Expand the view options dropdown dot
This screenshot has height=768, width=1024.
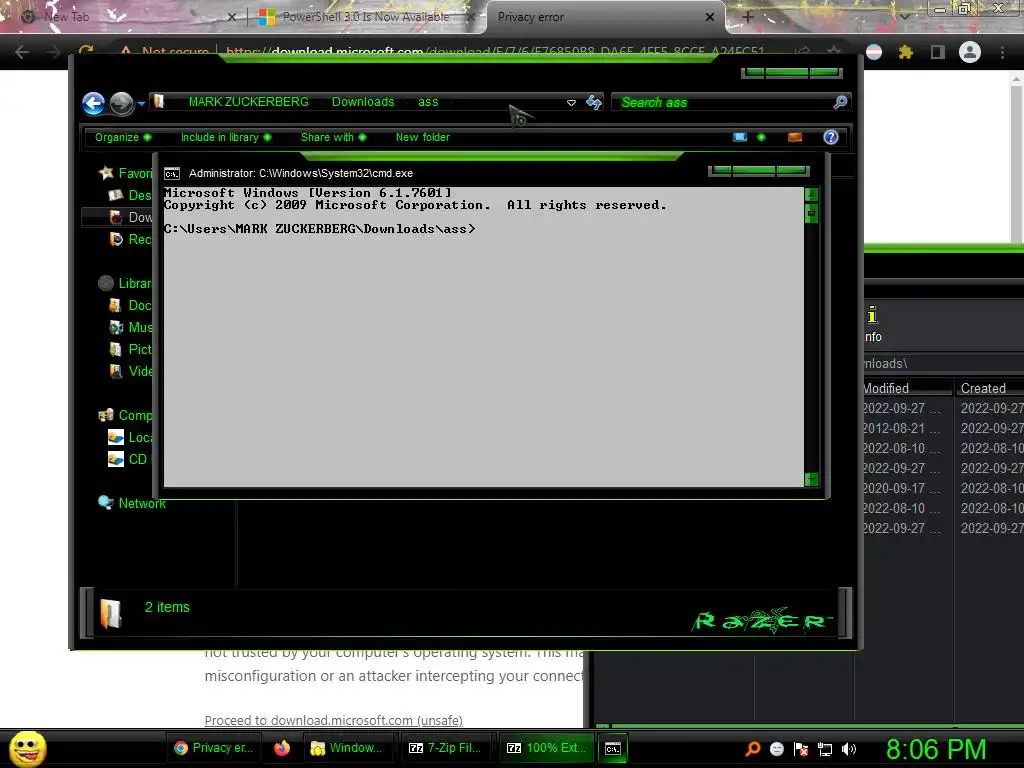tap(761, 137)
